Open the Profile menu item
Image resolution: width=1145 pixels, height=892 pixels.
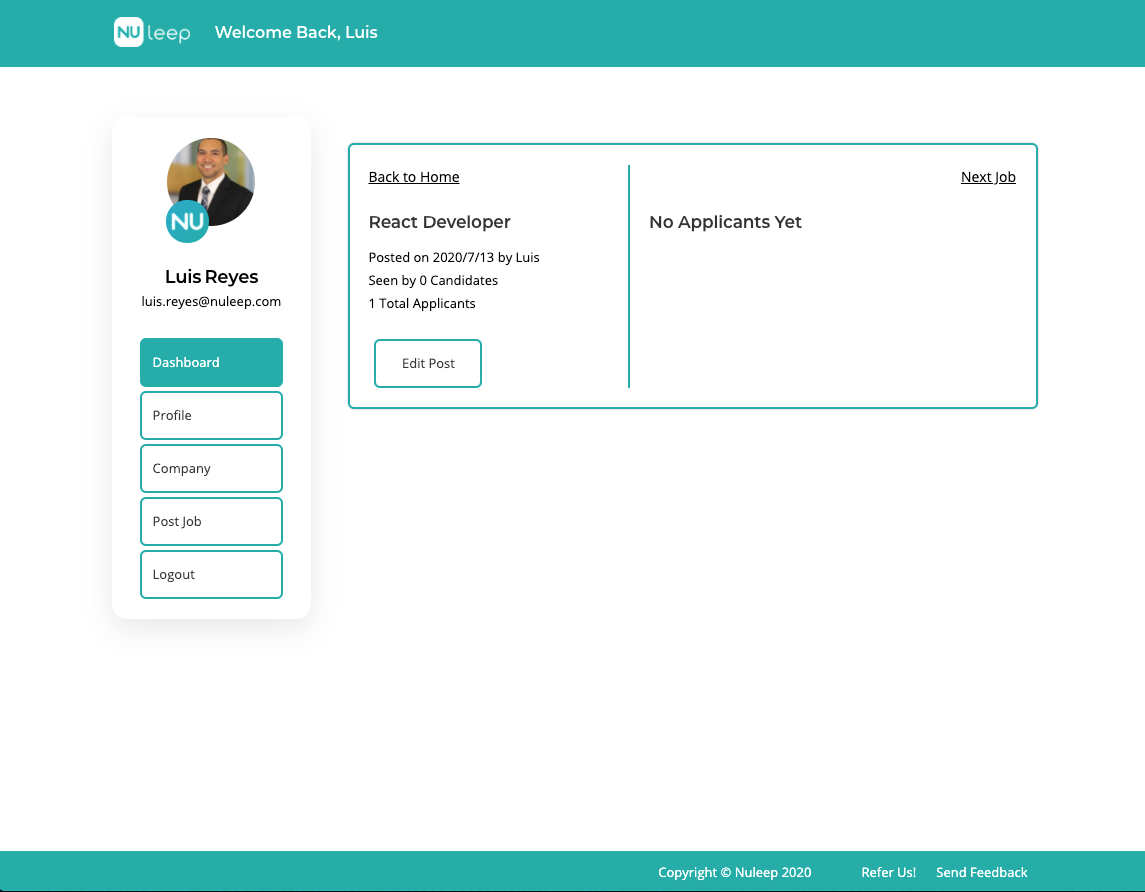coord(211,415)
